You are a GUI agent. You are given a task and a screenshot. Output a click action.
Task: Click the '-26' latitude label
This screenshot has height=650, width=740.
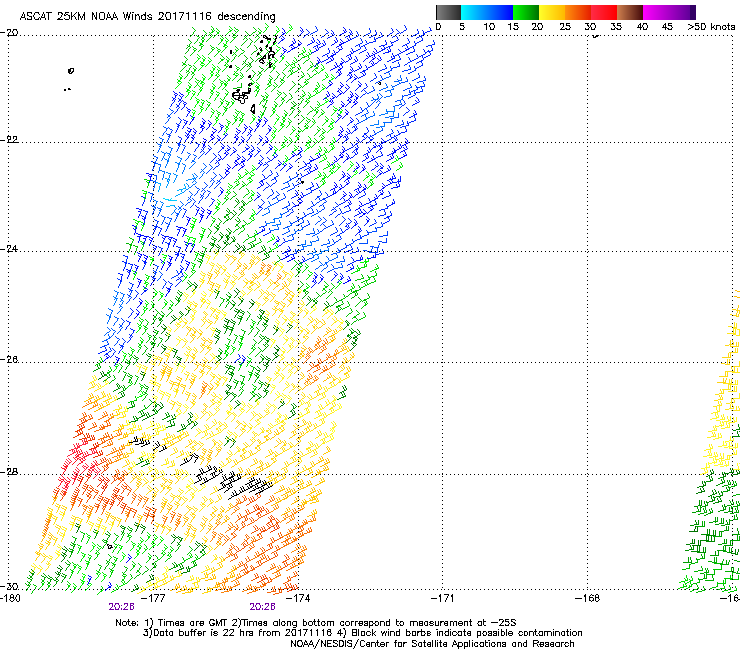tap(9, 360)
